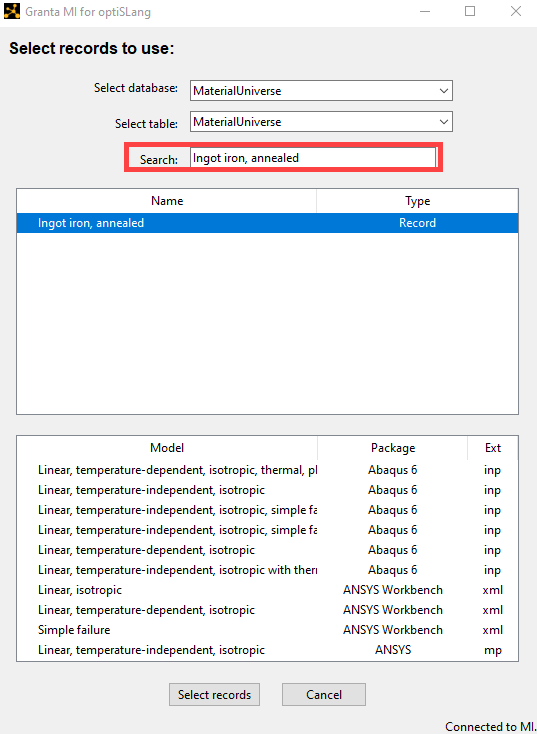
Task: Click into the Search text field
Action: point(313,158)
